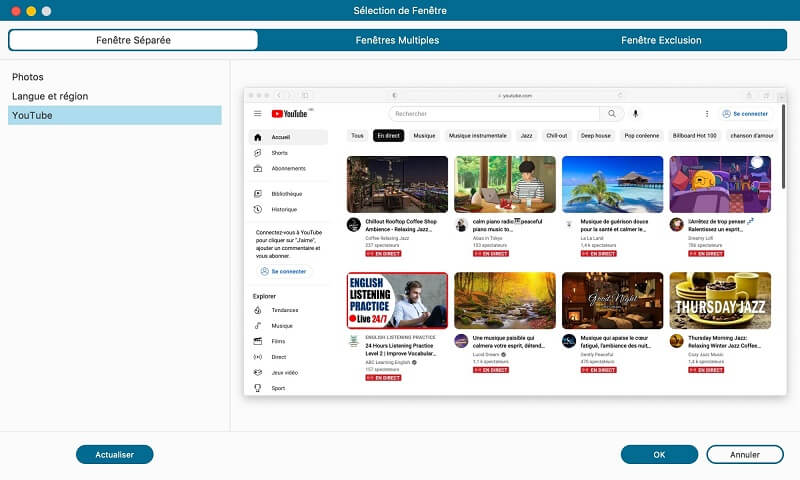This screenshot has width=800, height=480.
Task: Click the Lucid Dream channel avatar
Action: 461,341
